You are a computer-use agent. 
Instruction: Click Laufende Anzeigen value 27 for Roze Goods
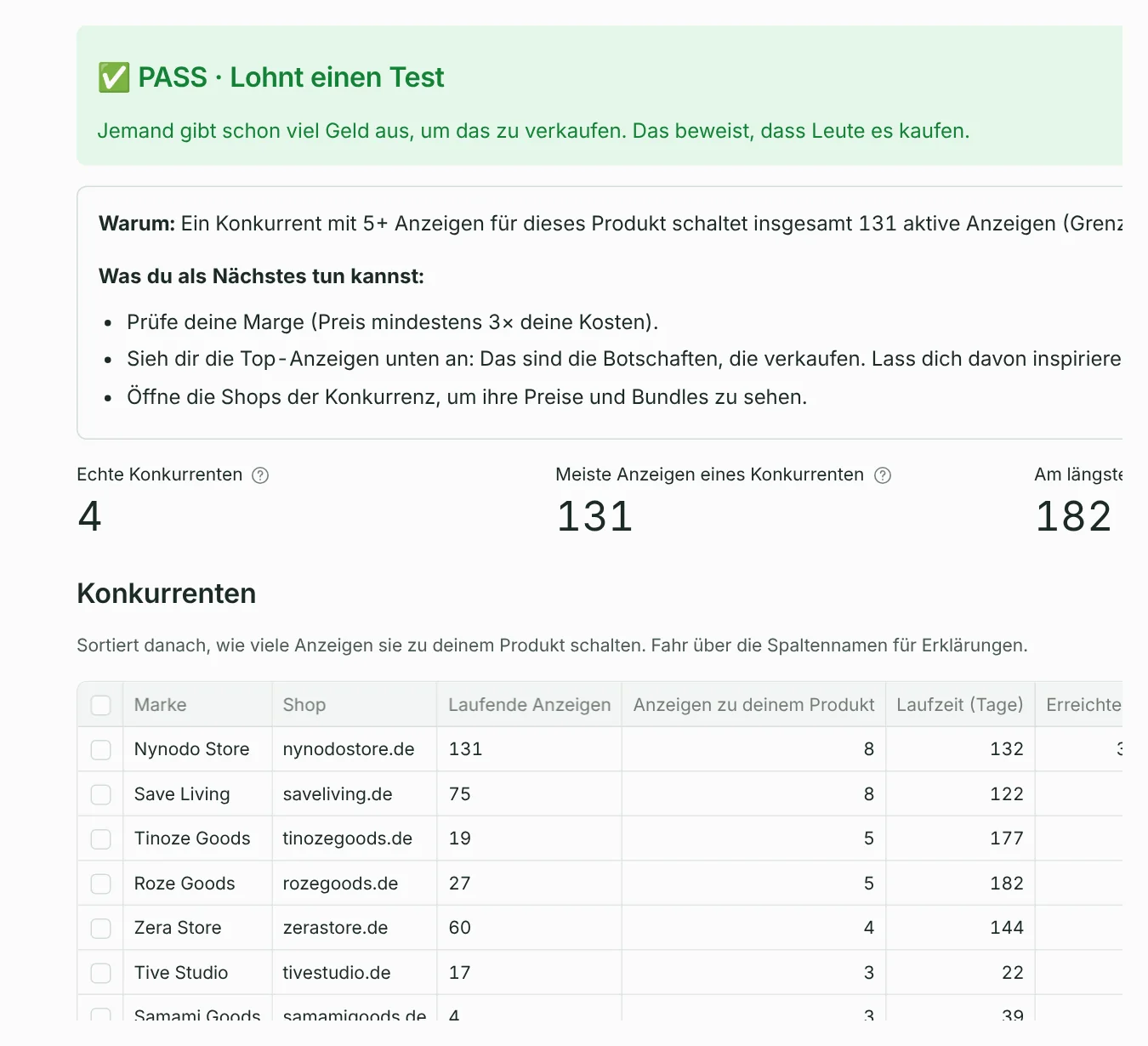click(460, 884)
